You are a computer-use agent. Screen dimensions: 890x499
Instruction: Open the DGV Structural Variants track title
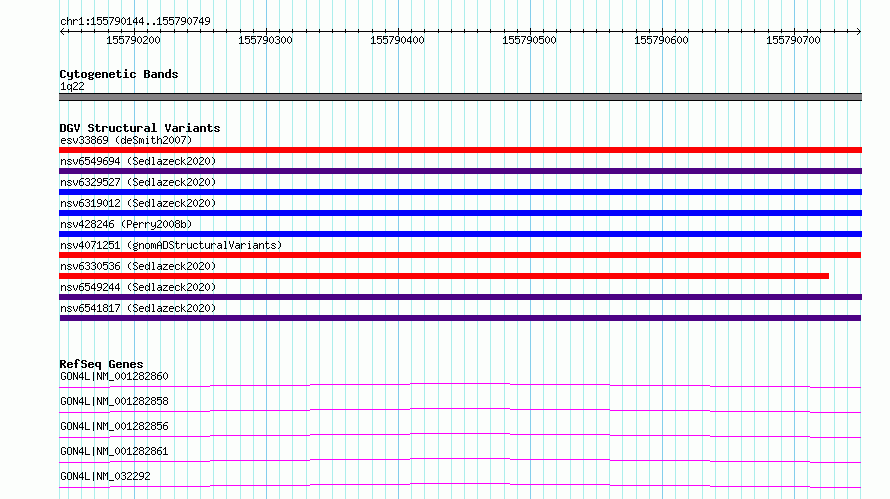tap(140, 128)
